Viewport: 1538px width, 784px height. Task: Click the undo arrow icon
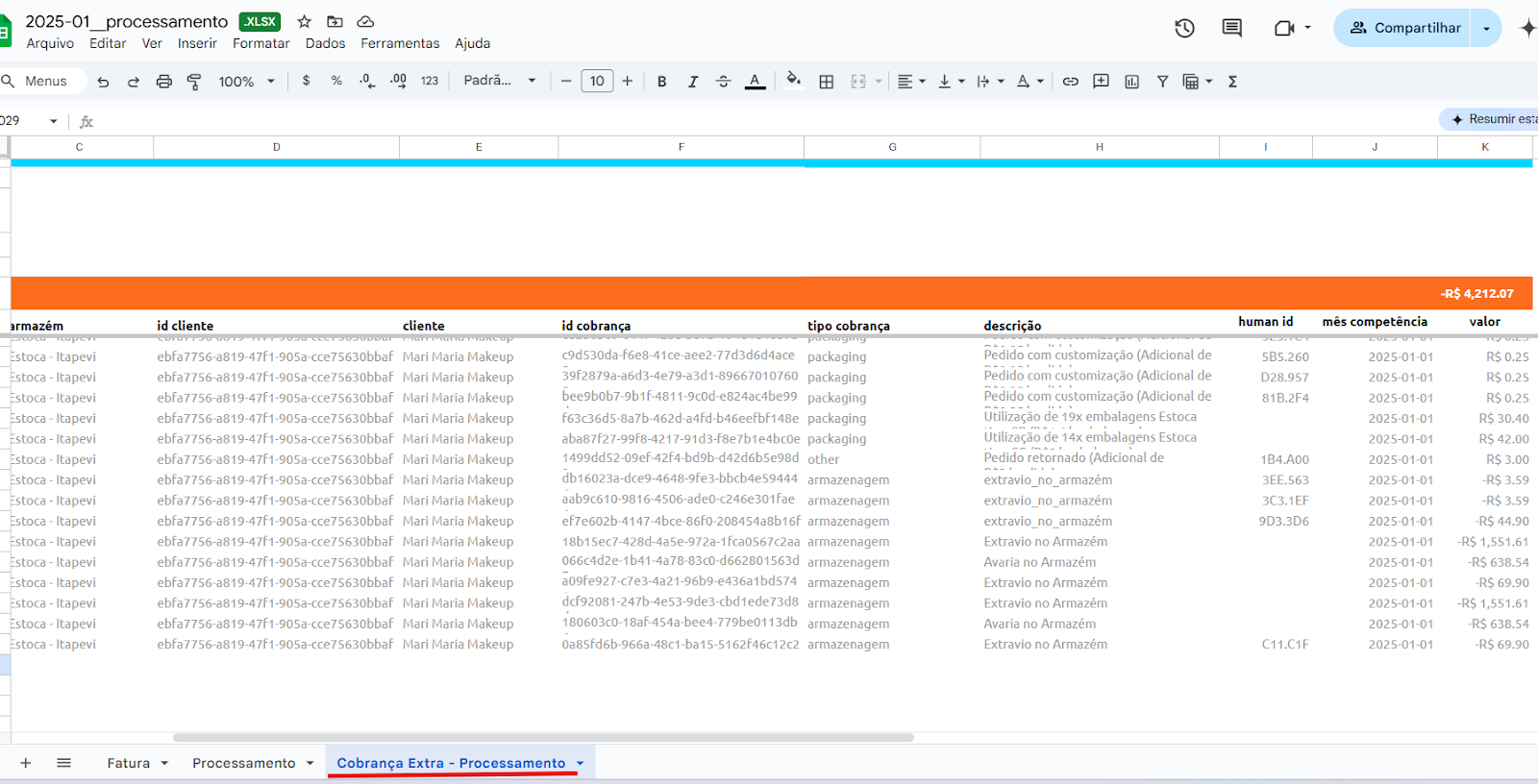click(x=103, y=82)
